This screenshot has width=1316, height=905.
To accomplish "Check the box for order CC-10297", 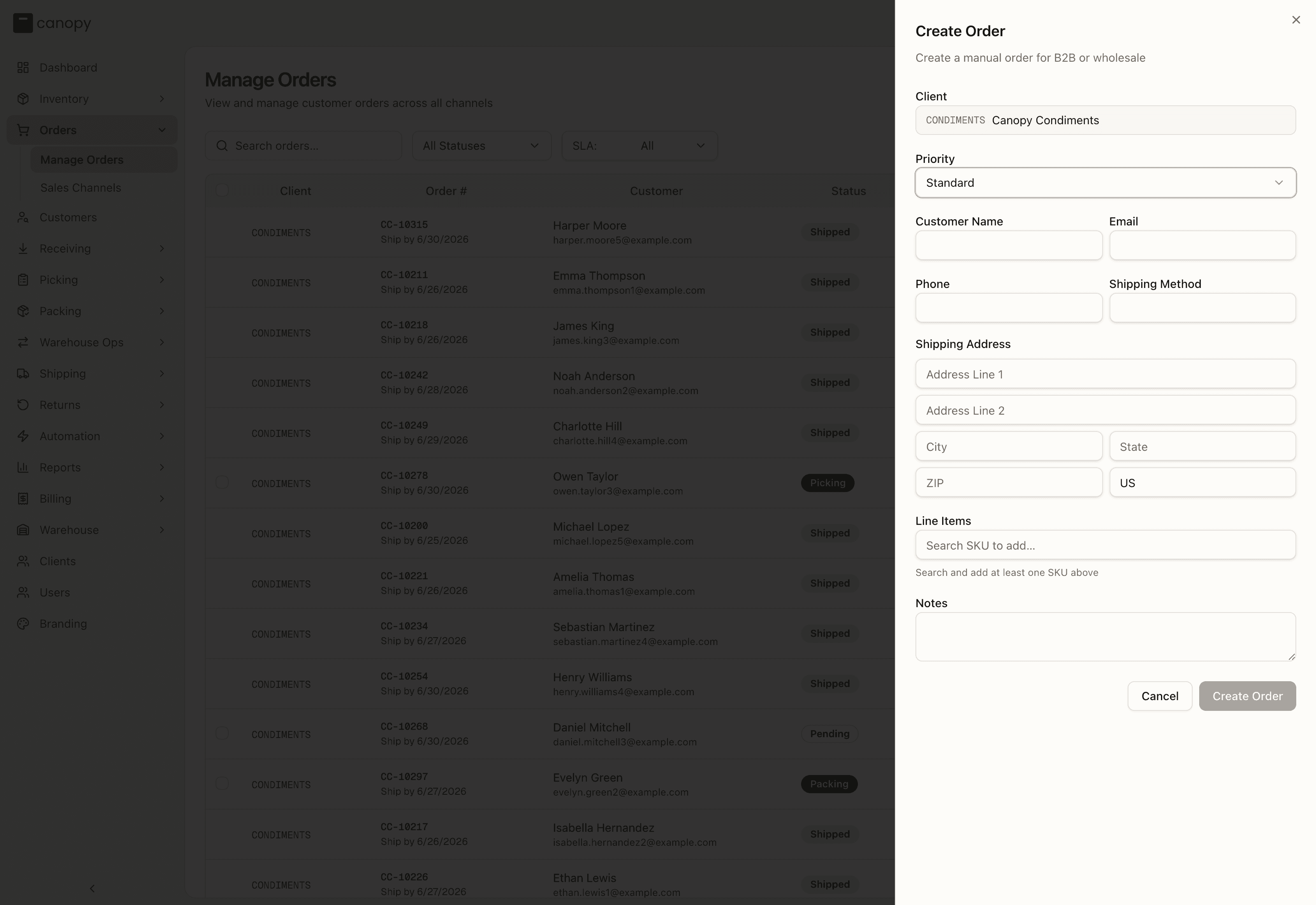I will 222,783.
